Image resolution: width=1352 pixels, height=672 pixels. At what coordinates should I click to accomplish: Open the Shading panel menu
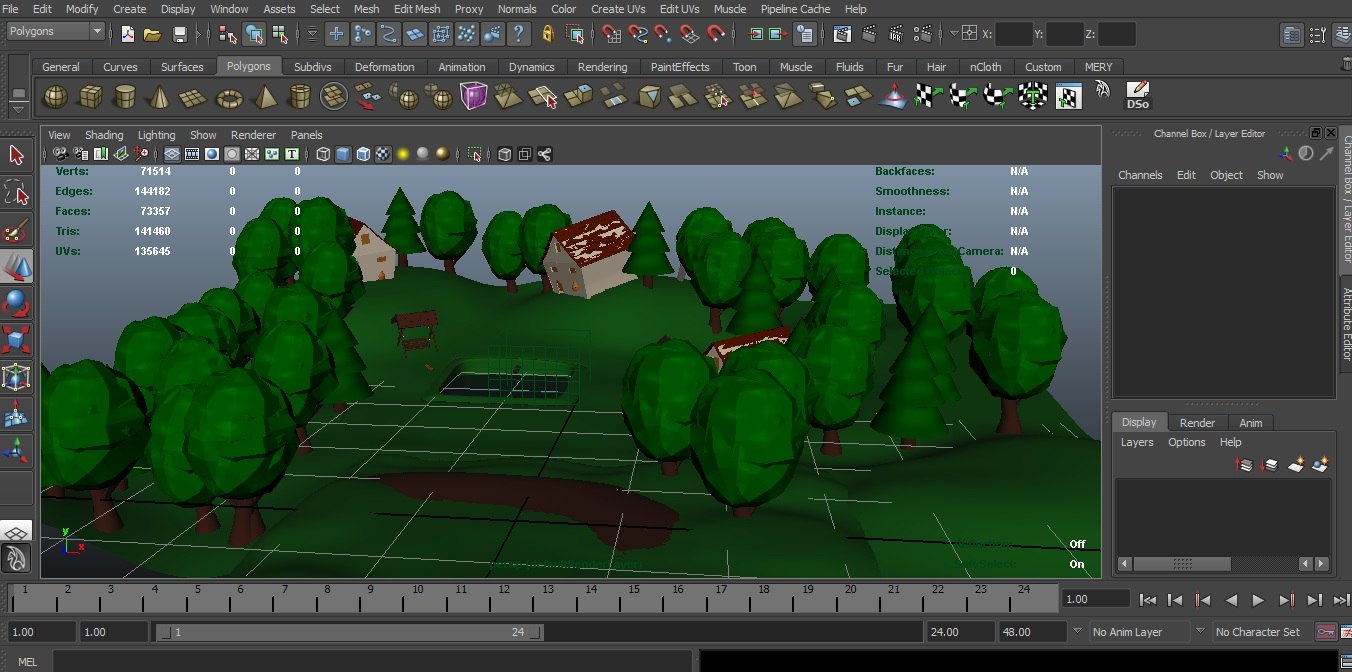tap(104, 135)
